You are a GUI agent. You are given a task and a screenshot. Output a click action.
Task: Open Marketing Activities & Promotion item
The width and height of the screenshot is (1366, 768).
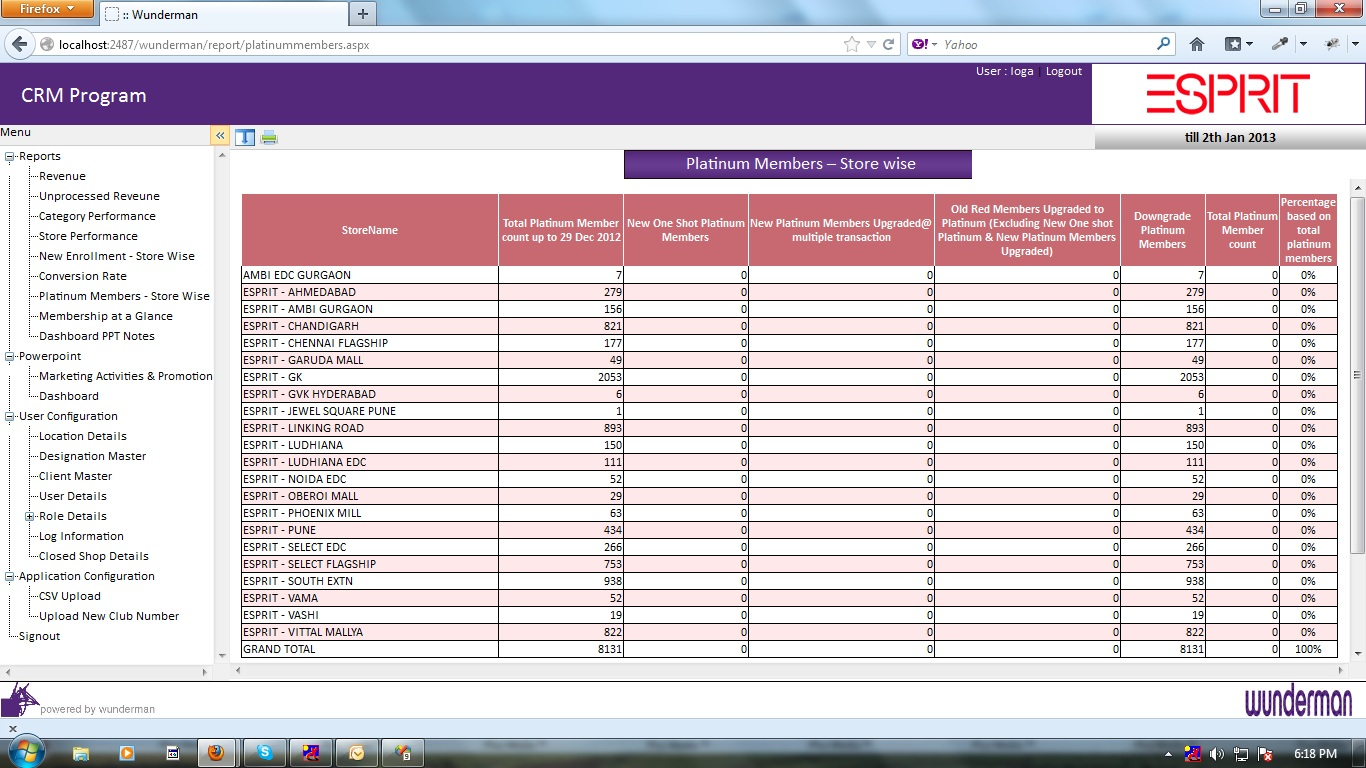126,376
